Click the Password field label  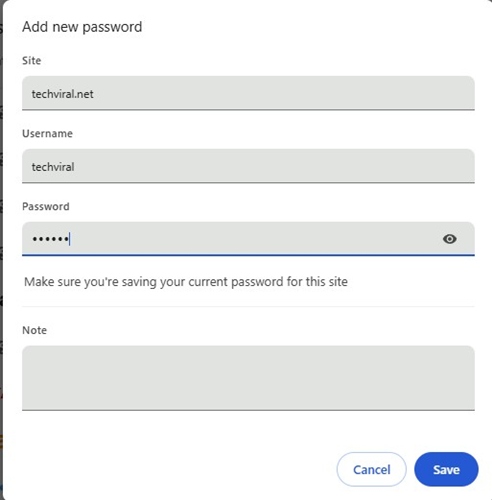point(46,206)
